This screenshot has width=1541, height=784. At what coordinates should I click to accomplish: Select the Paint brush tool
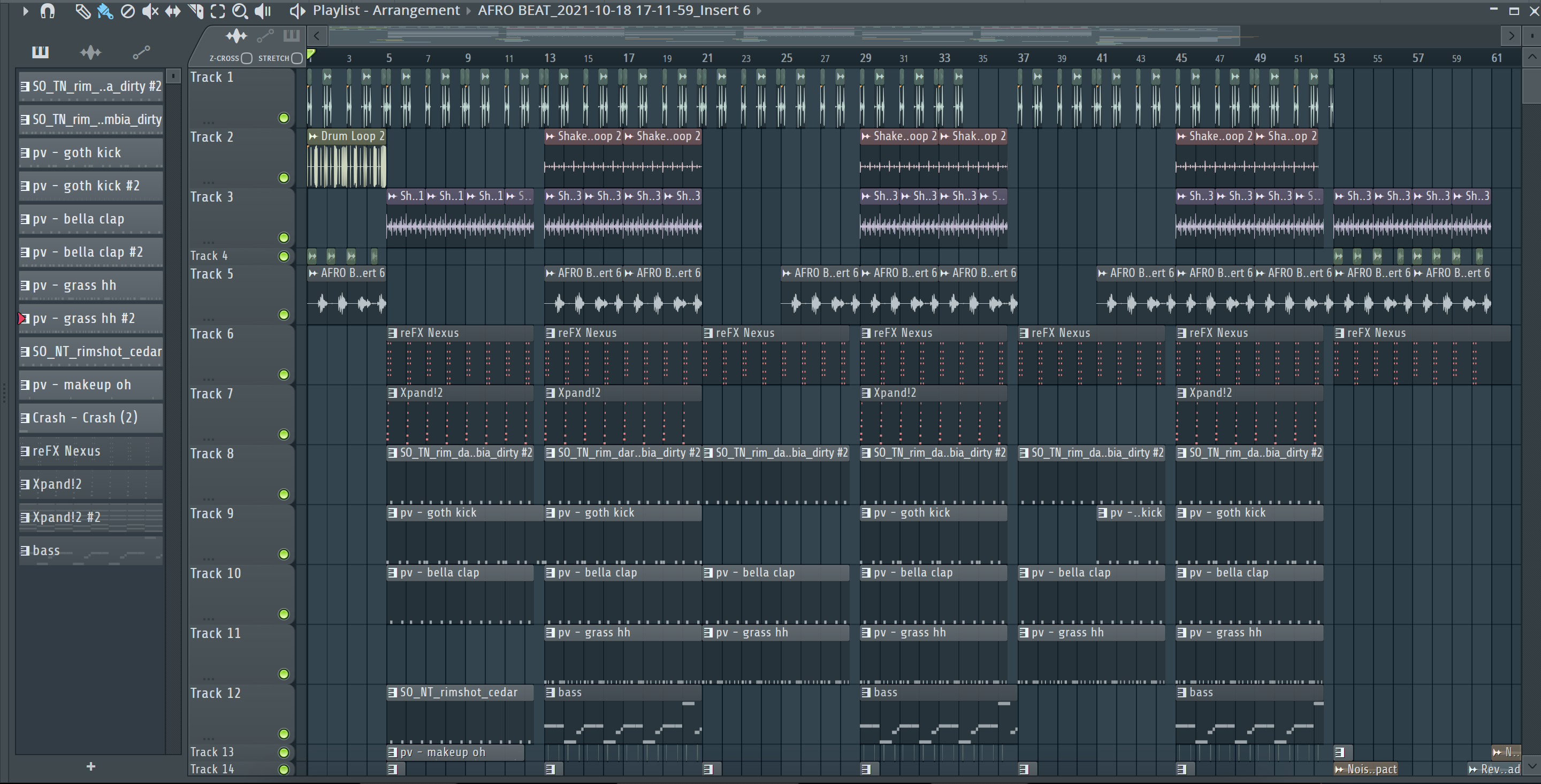(x=105, y=10)
